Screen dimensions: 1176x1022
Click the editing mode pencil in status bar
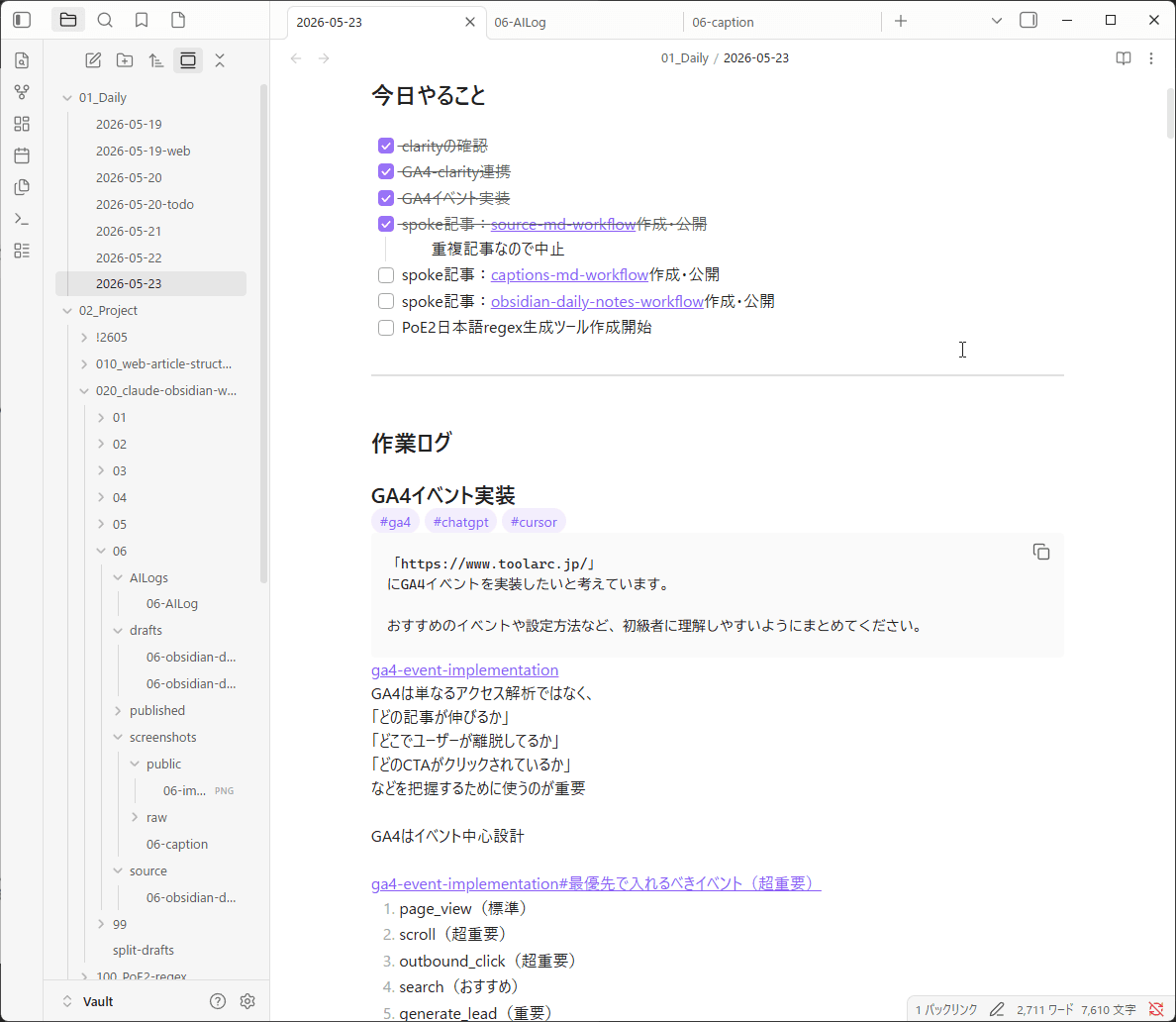point(996,1010)
